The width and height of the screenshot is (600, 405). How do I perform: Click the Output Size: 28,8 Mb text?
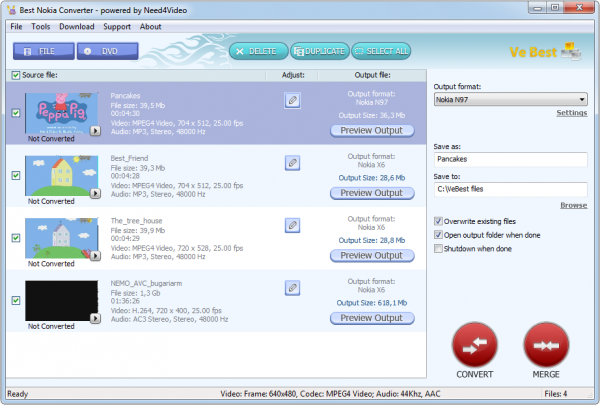click(x=372, y=240)
